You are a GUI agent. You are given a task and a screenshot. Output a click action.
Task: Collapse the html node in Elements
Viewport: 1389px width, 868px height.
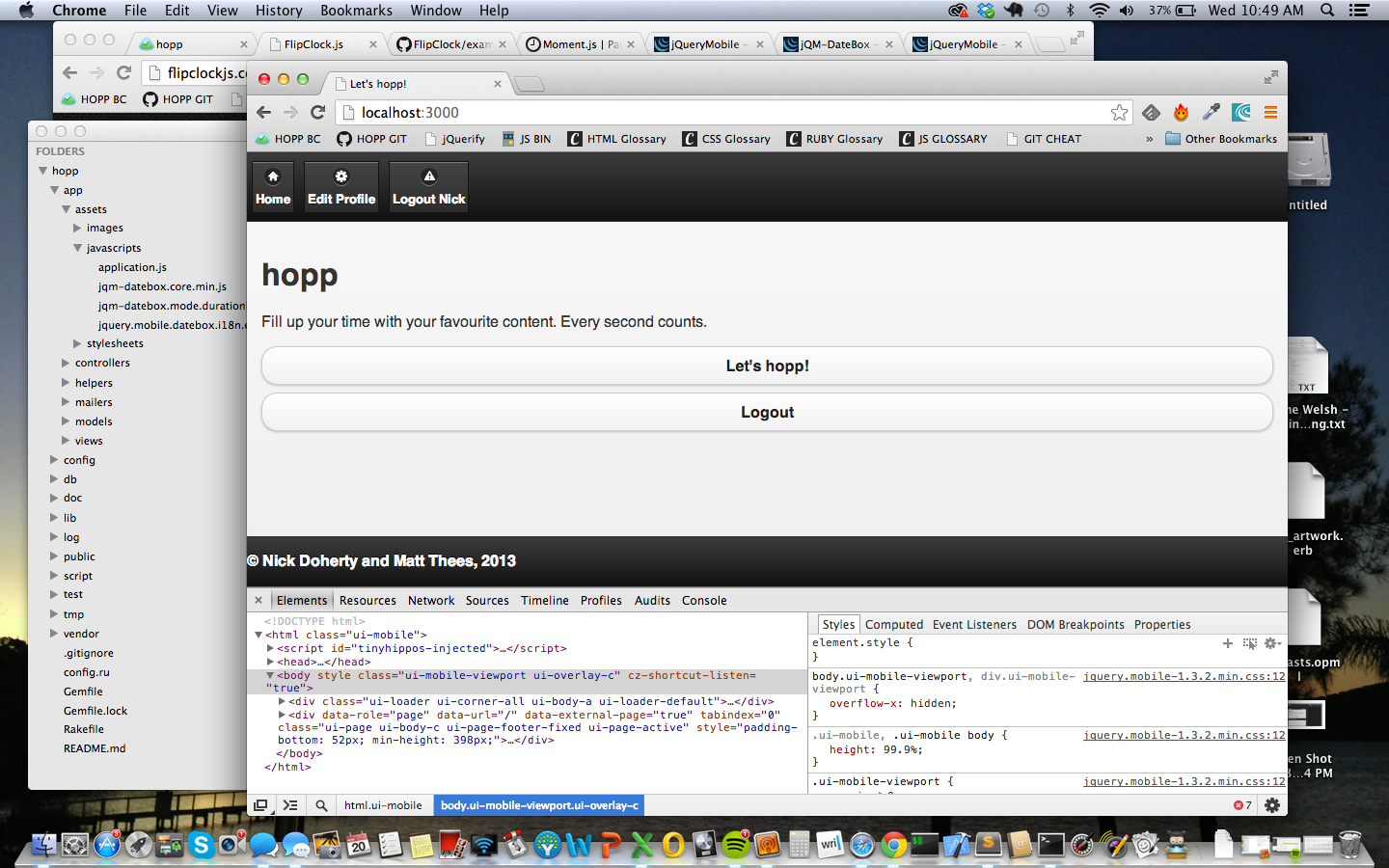[259, 635]
